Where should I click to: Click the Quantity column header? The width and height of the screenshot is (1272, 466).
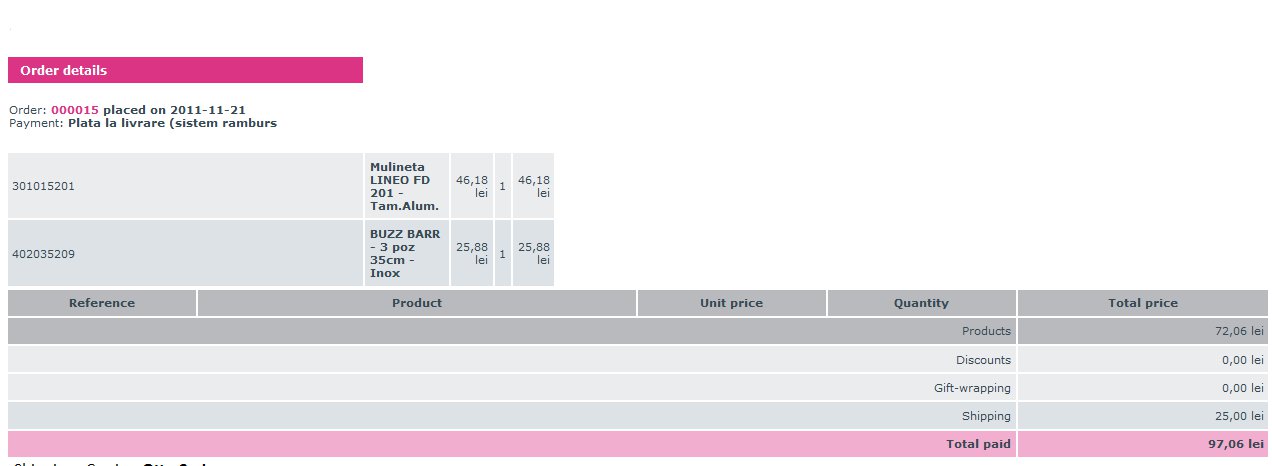click(x=922, y=303)
